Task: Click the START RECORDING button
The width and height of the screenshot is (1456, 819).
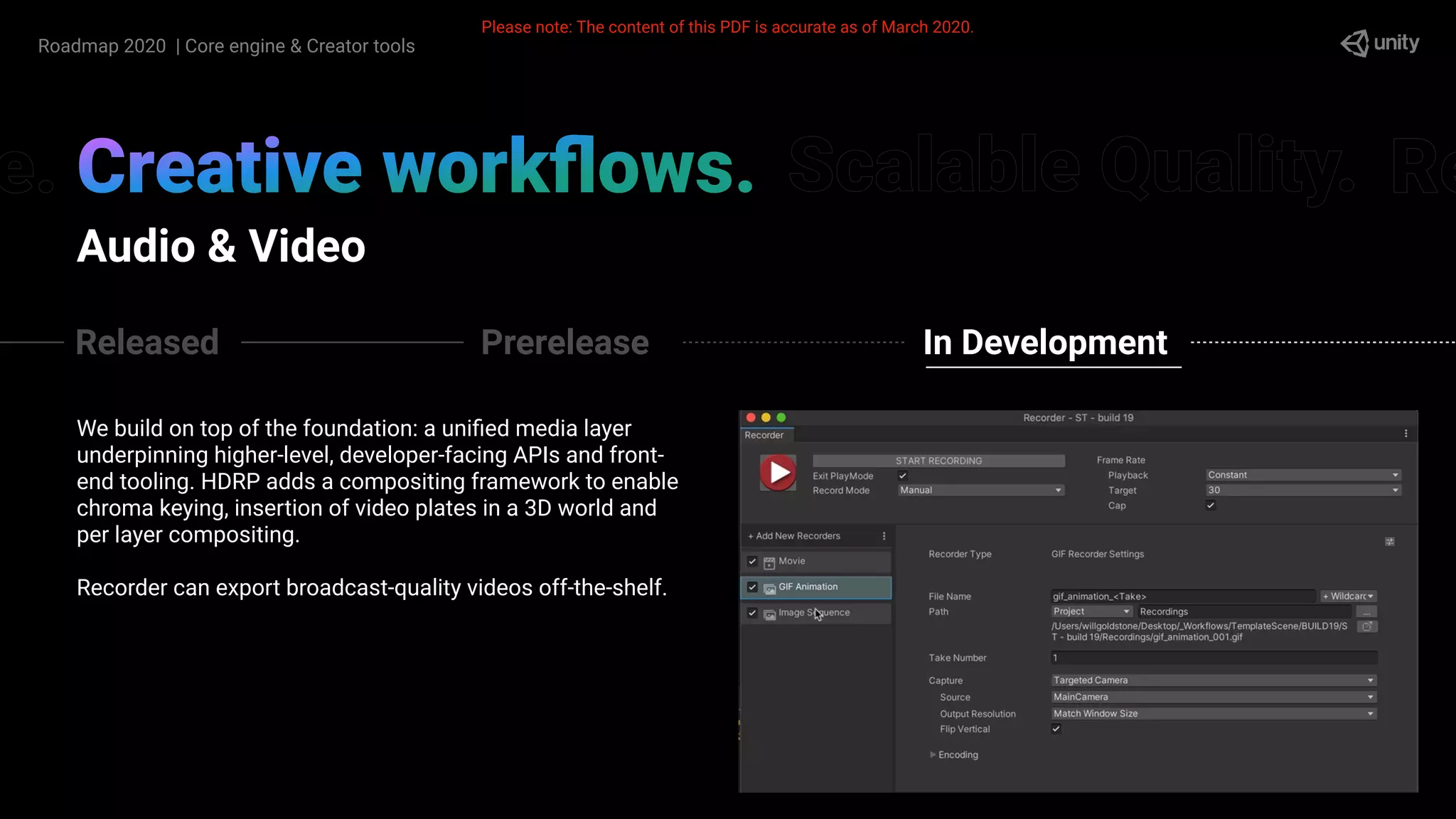Action: [x=938, y=461]
